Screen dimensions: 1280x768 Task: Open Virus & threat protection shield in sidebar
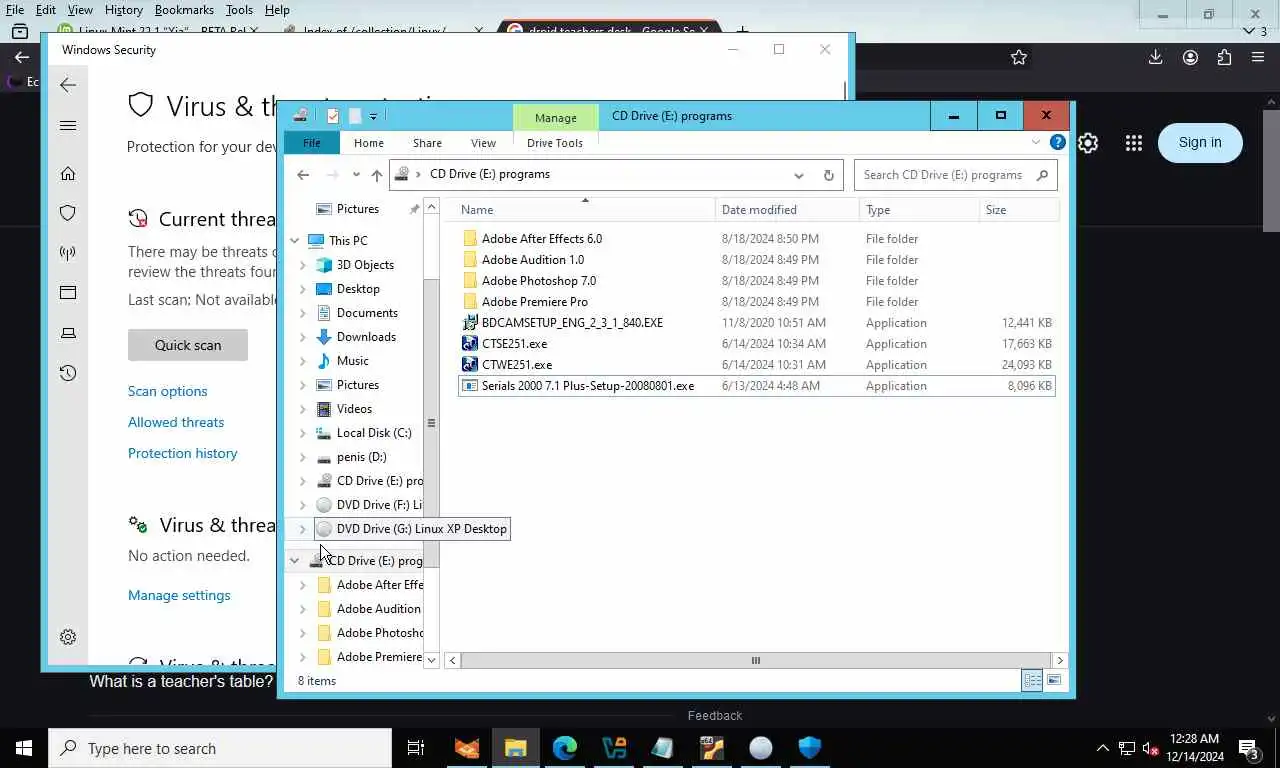(x=68, y=213)
